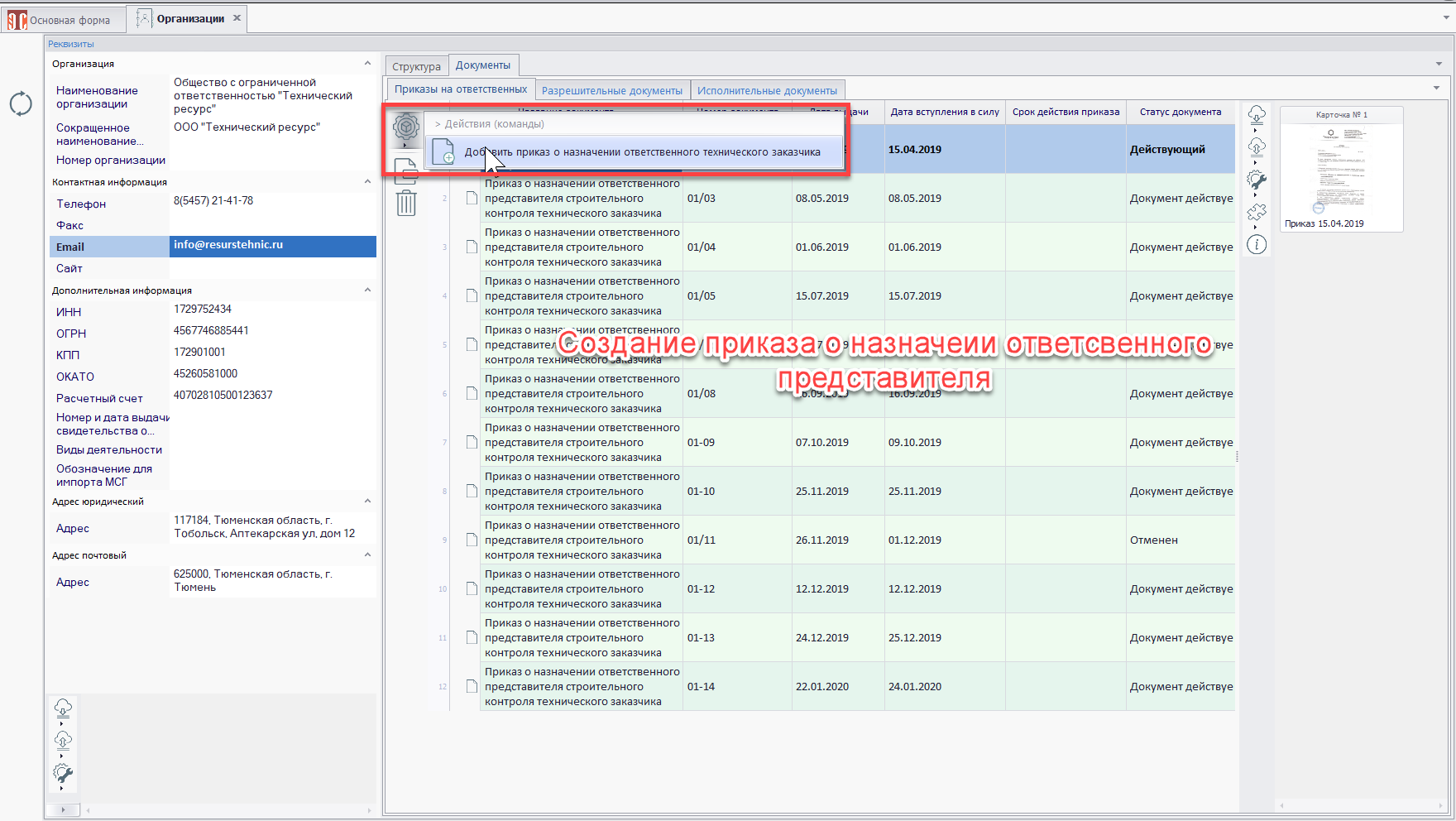
Task: Open the Исполнительные документы tab
Action: tap(767, 90)
